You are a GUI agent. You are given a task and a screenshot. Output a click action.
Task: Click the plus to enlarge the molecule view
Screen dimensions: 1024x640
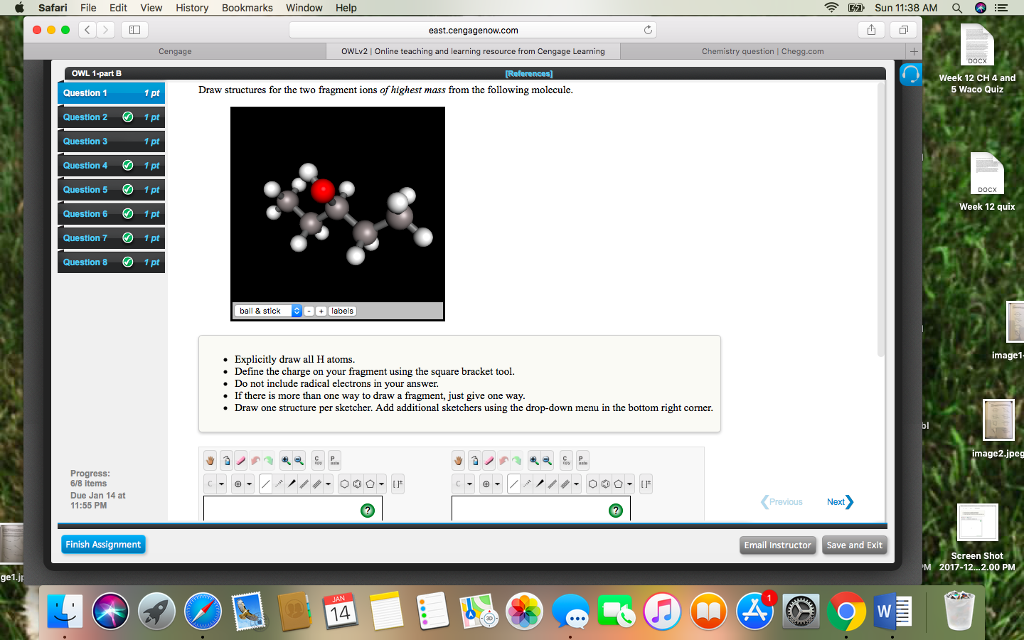point(321,310)
